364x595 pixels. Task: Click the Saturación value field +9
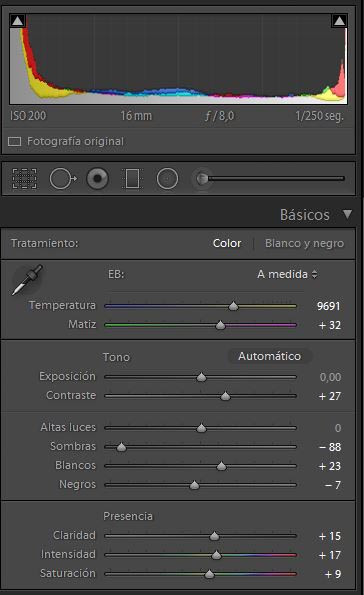click(332, 574)
